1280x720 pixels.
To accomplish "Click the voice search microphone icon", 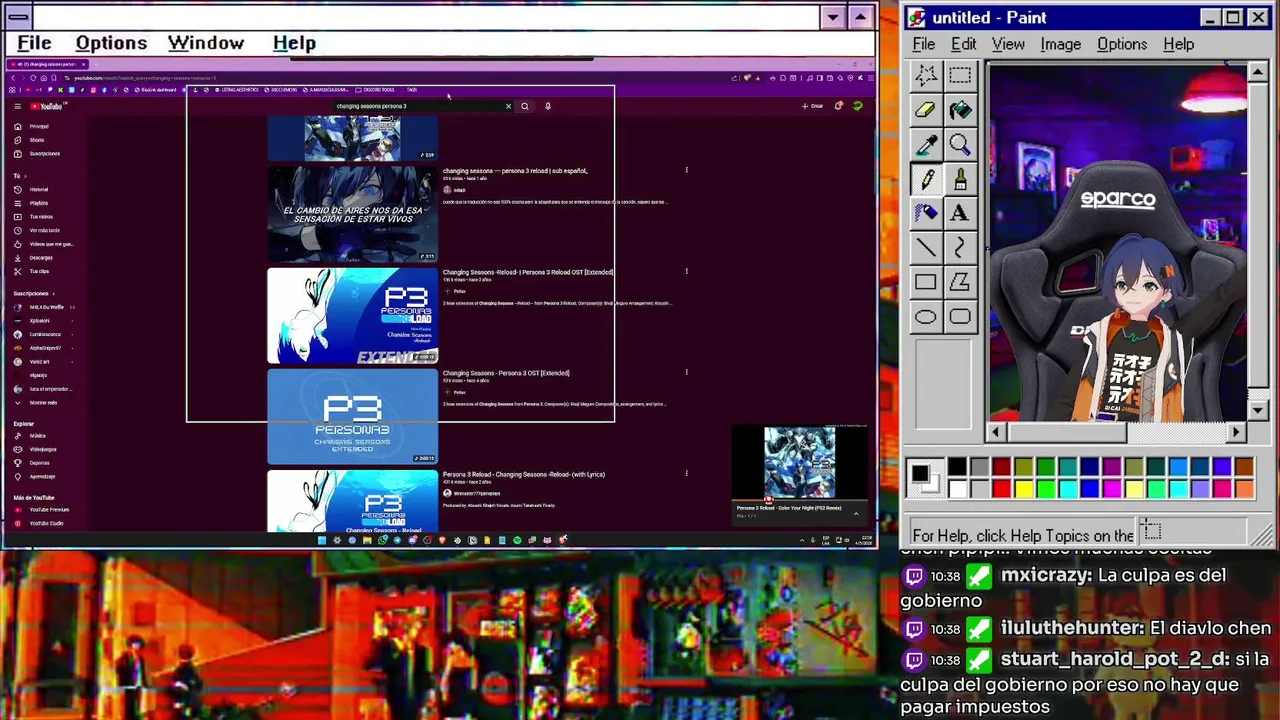I will [x=548, y=106].
